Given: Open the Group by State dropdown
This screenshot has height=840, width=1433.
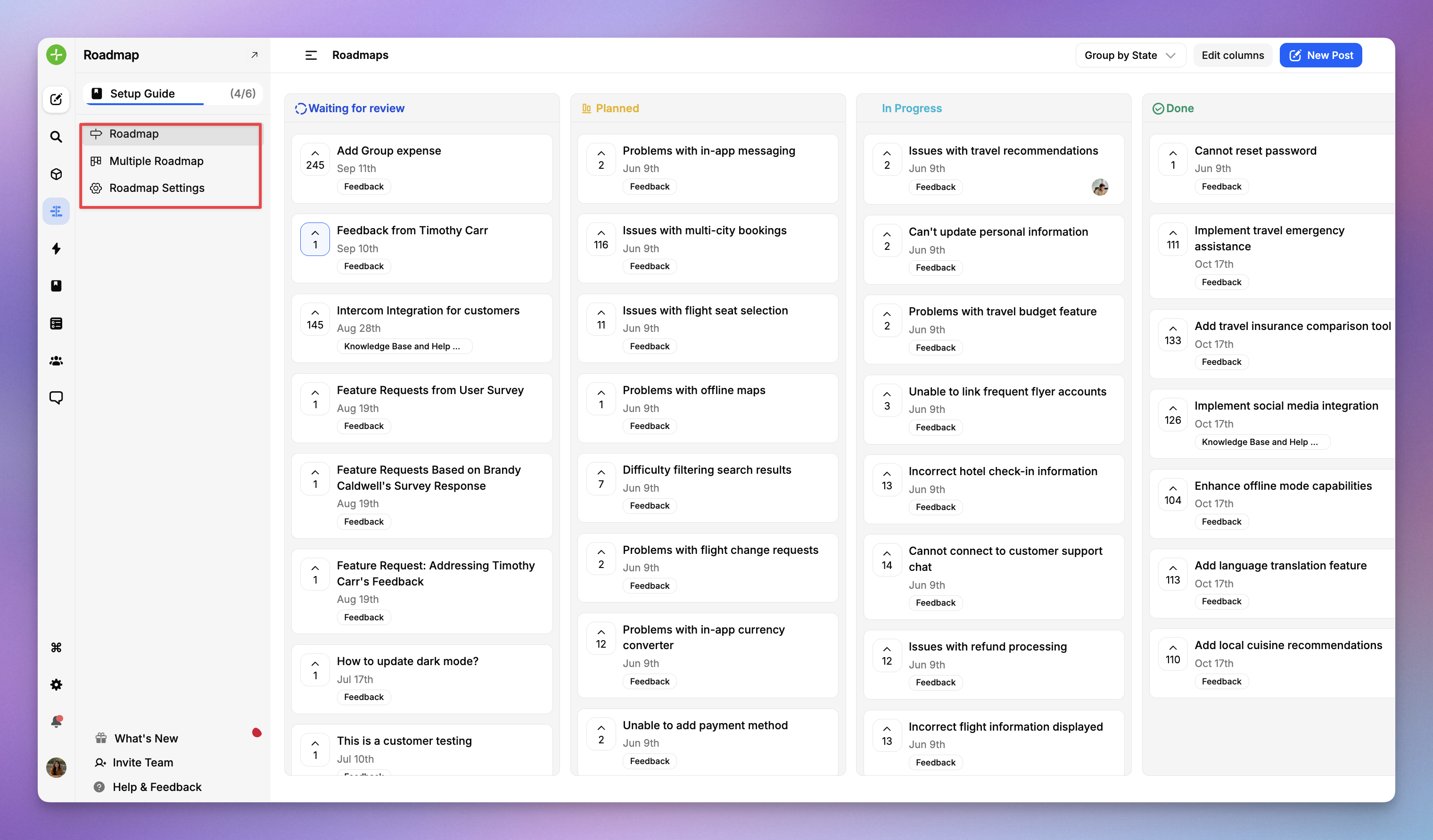Looking at the screenshot, I should 1130,55.
